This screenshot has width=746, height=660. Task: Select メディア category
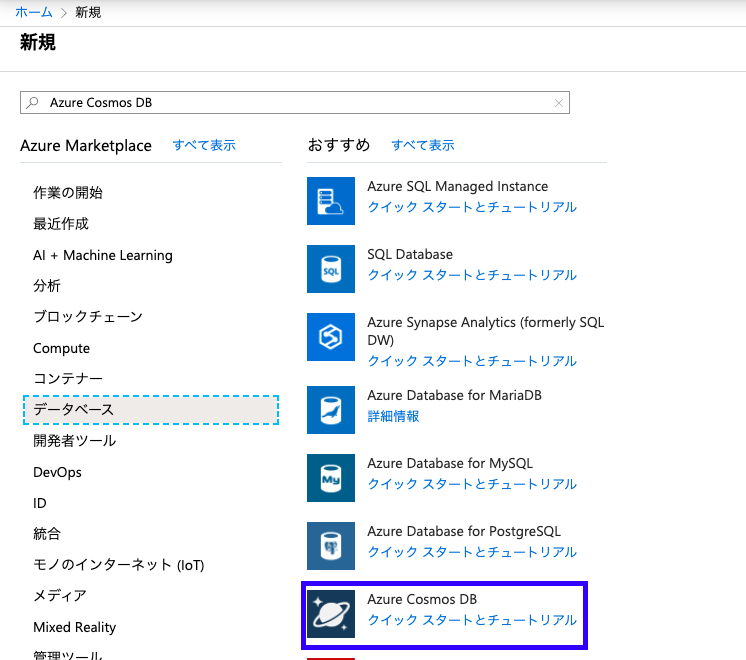(60, 596)
